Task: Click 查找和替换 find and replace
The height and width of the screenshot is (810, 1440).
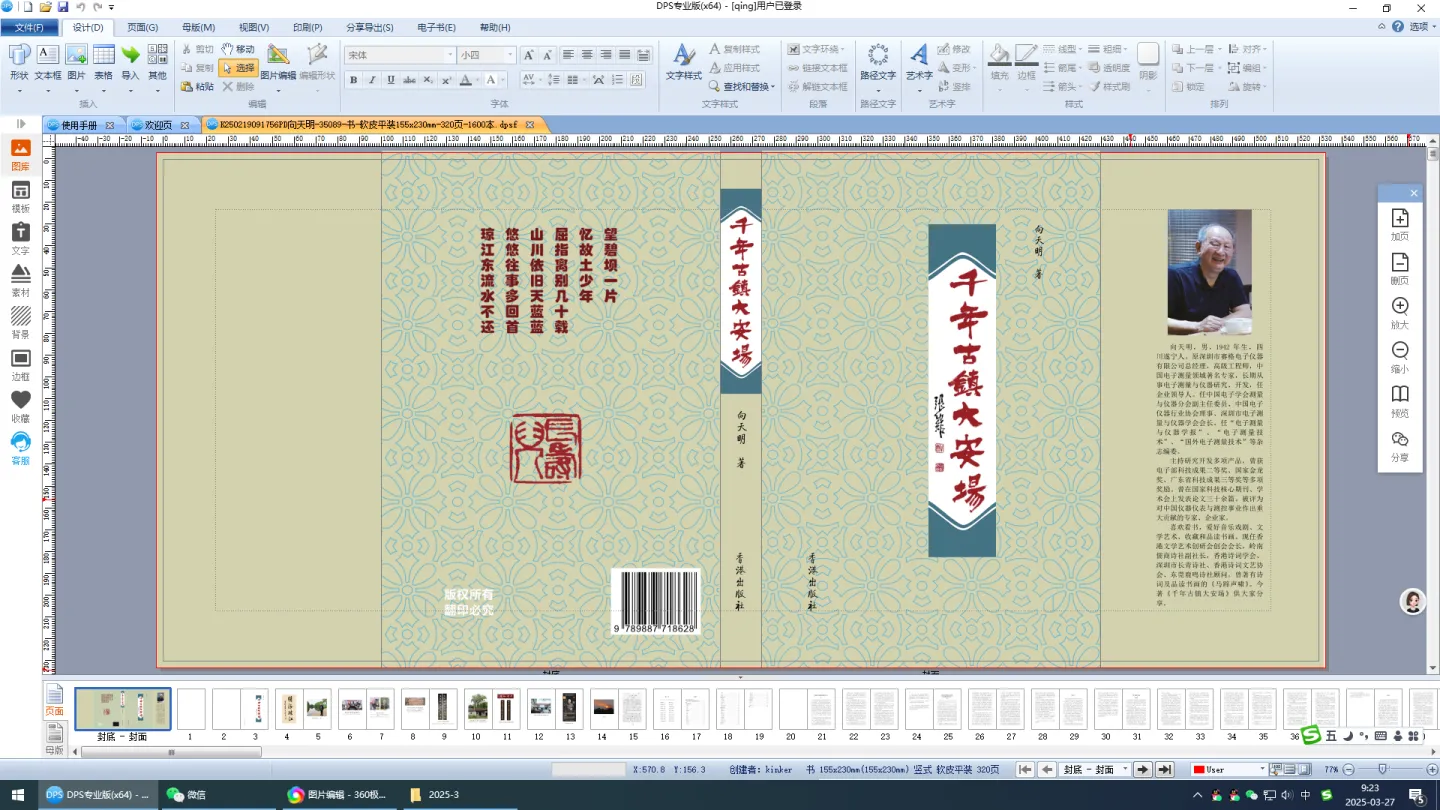Action: point(742,87)
